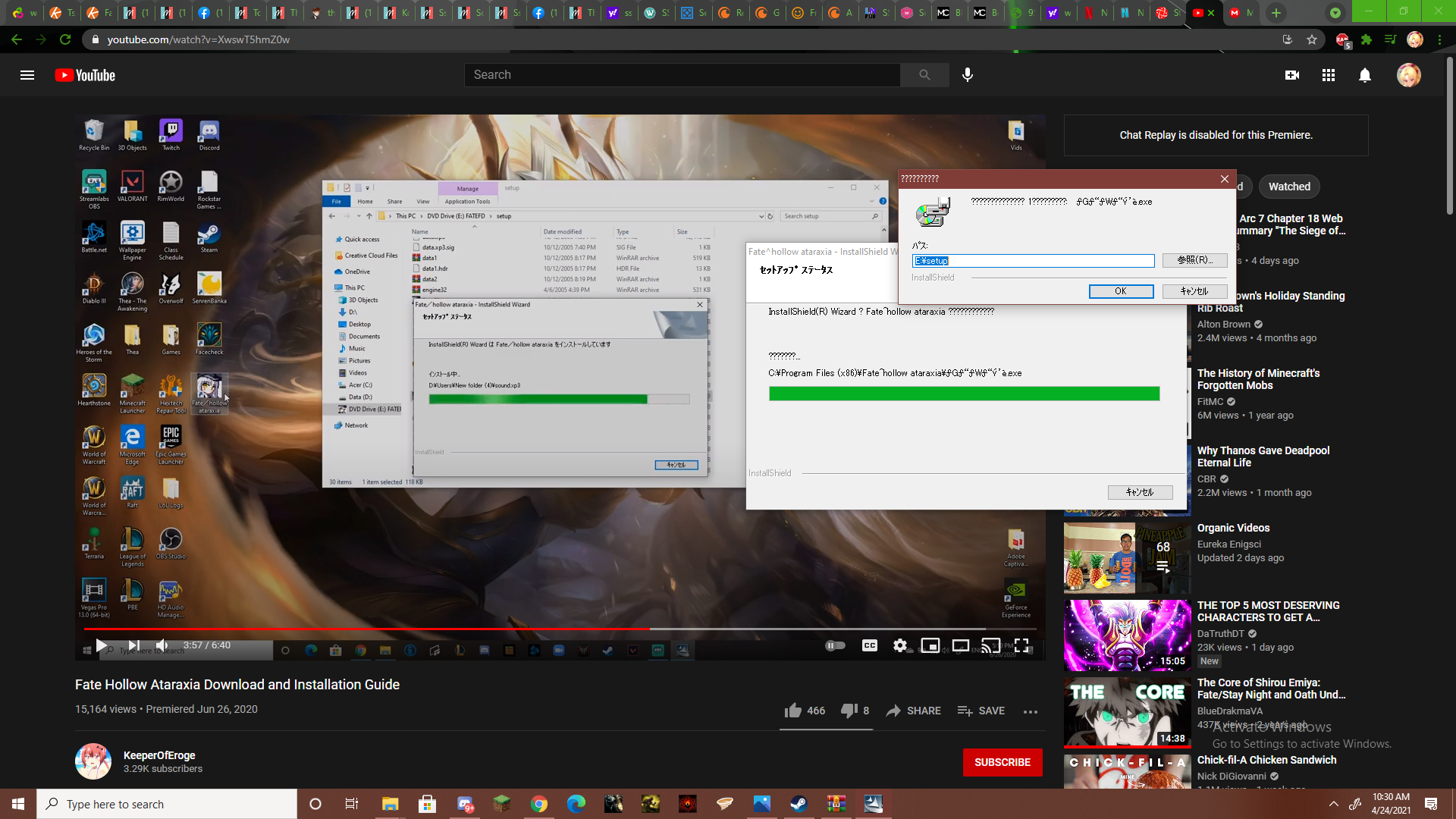Open the YouTube Create video camera icon
The height and width of the screenshot is (819, 1456).
tap(1292, 75)
